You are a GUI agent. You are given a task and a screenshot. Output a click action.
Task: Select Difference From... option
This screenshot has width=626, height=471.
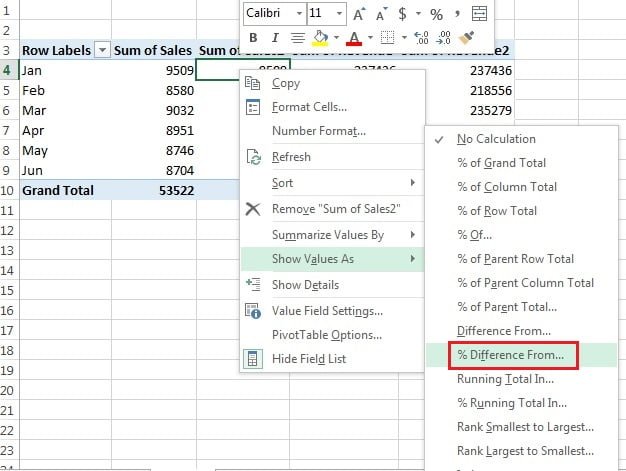(x=521, y=330)
